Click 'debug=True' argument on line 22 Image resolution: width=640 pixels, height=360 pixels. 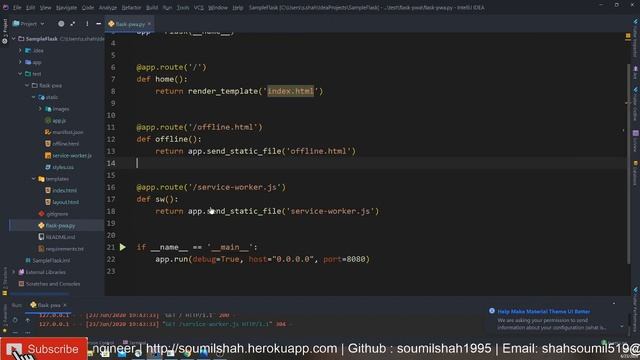(x=216, y=259)
